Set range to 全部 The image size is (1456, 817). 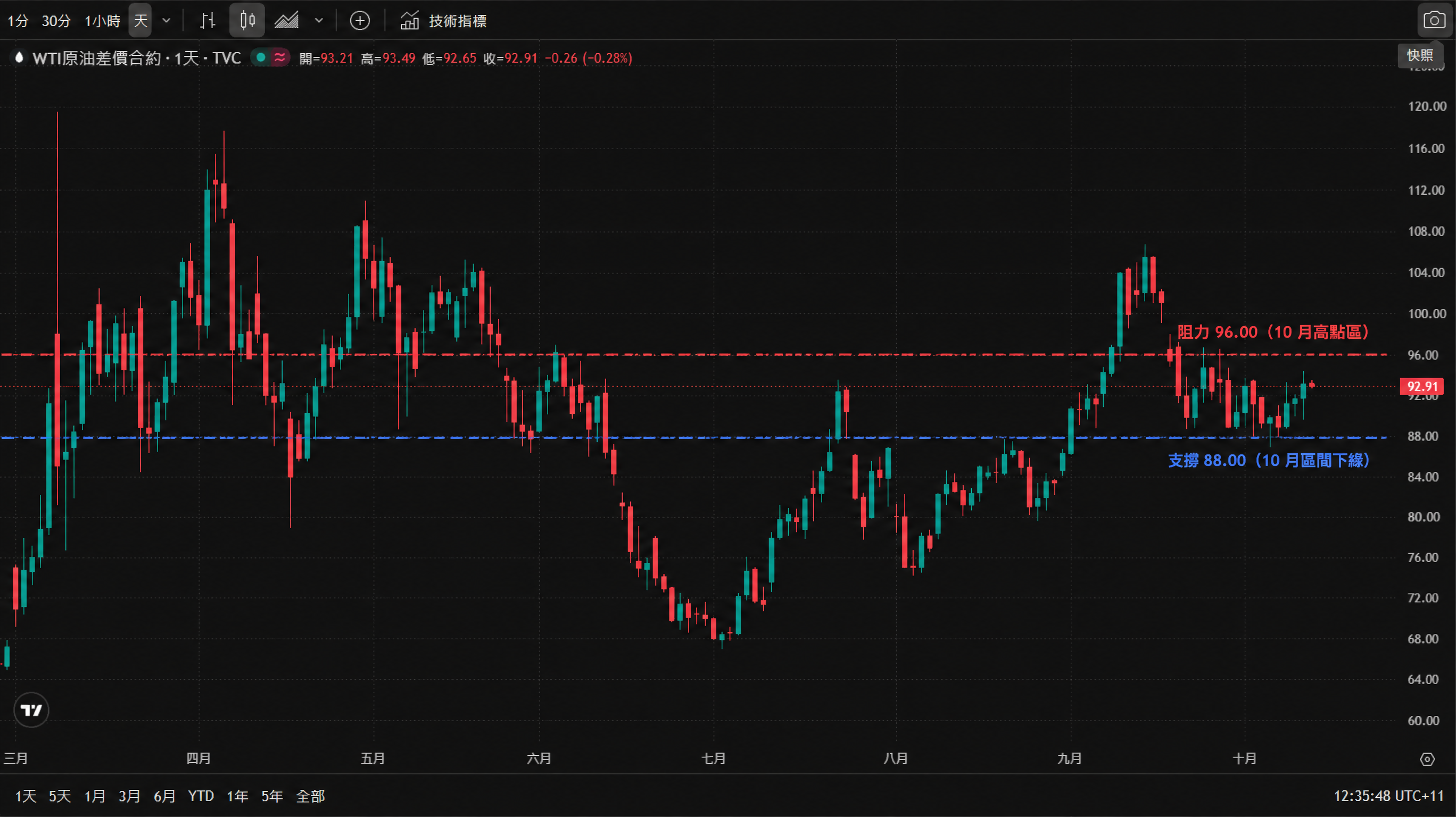pos(310,797)
